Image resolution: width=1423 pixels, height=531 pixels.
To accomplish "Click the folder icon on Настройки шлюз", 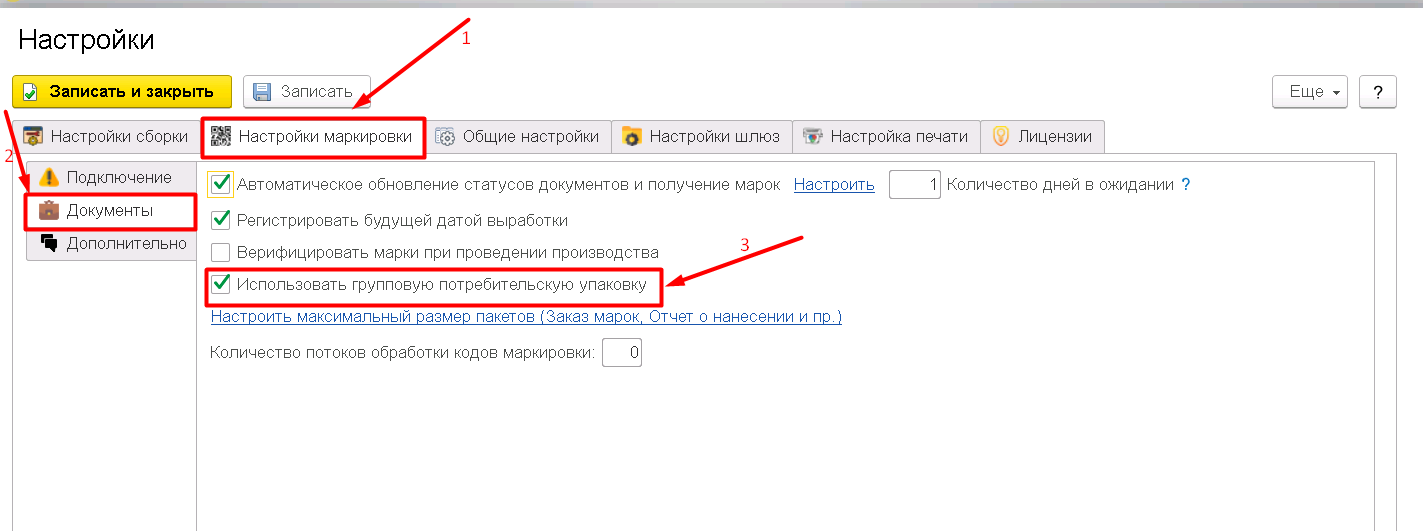I will [x=631, y=137].
